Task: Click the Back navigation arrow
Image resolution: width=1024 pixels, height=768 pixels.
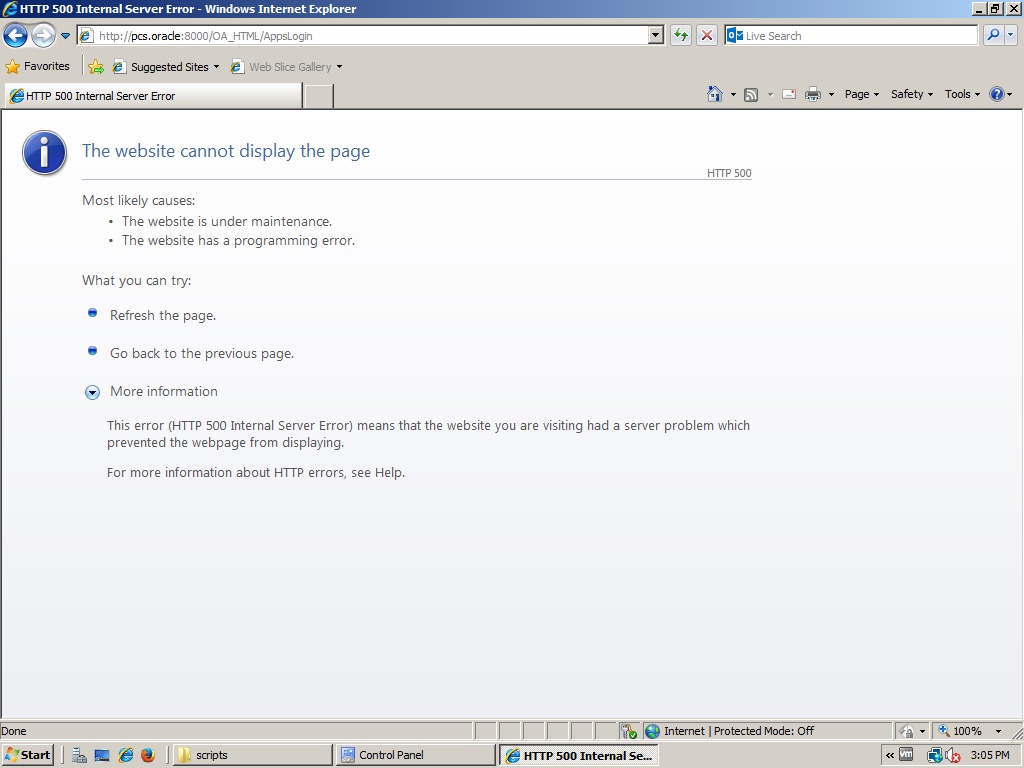Action: (x=16, y=36)
